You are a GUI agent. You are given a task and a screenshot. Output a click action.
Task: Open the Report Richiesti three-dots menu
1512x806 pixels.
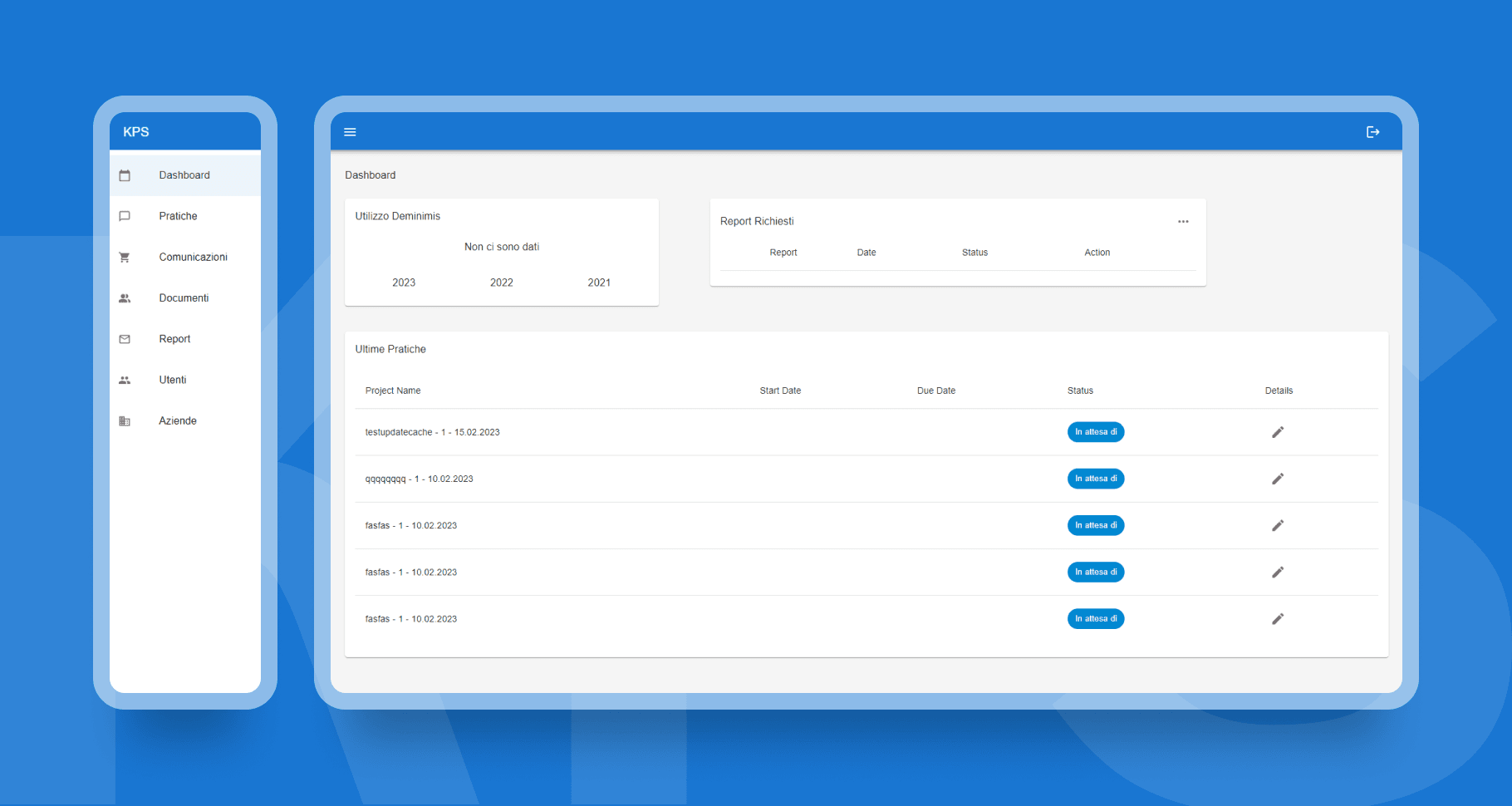coord(1183,222)
